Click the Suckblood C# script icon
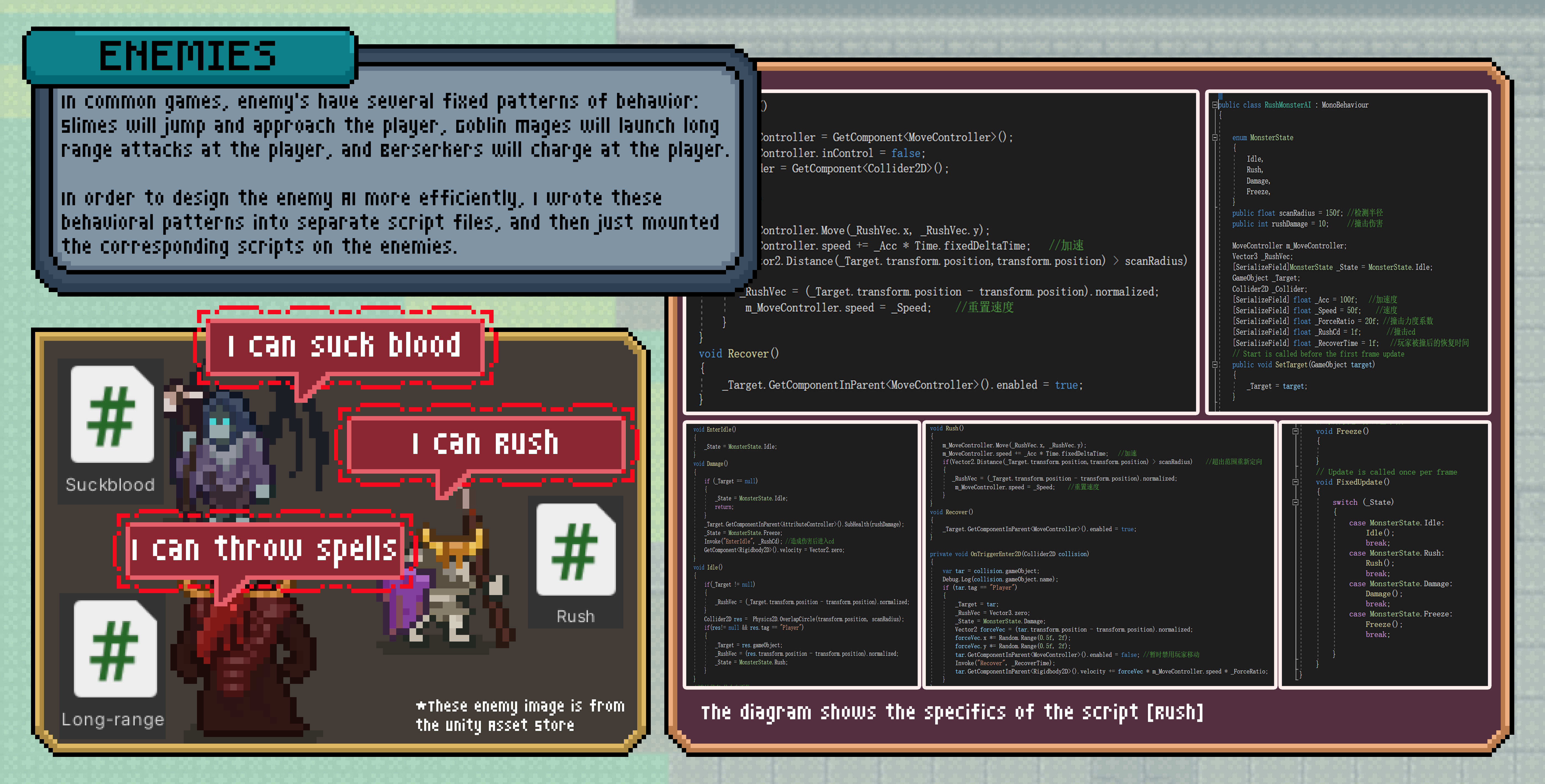The width and height of the screenshot is (1545, 784). [x=112, y=414]
